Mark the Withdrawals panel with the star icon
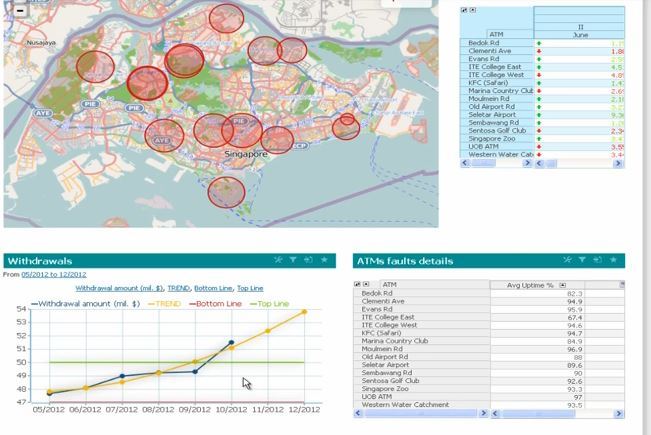The image size is (651, 435). coord(323,260)
